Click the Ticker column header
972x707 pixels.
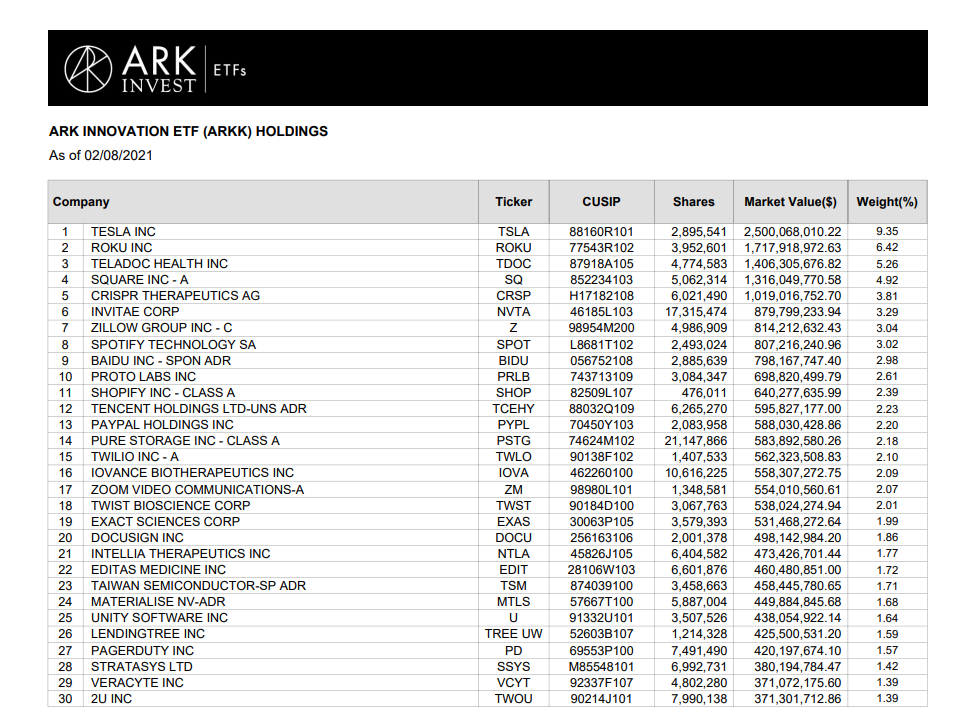tap(513, 202)
